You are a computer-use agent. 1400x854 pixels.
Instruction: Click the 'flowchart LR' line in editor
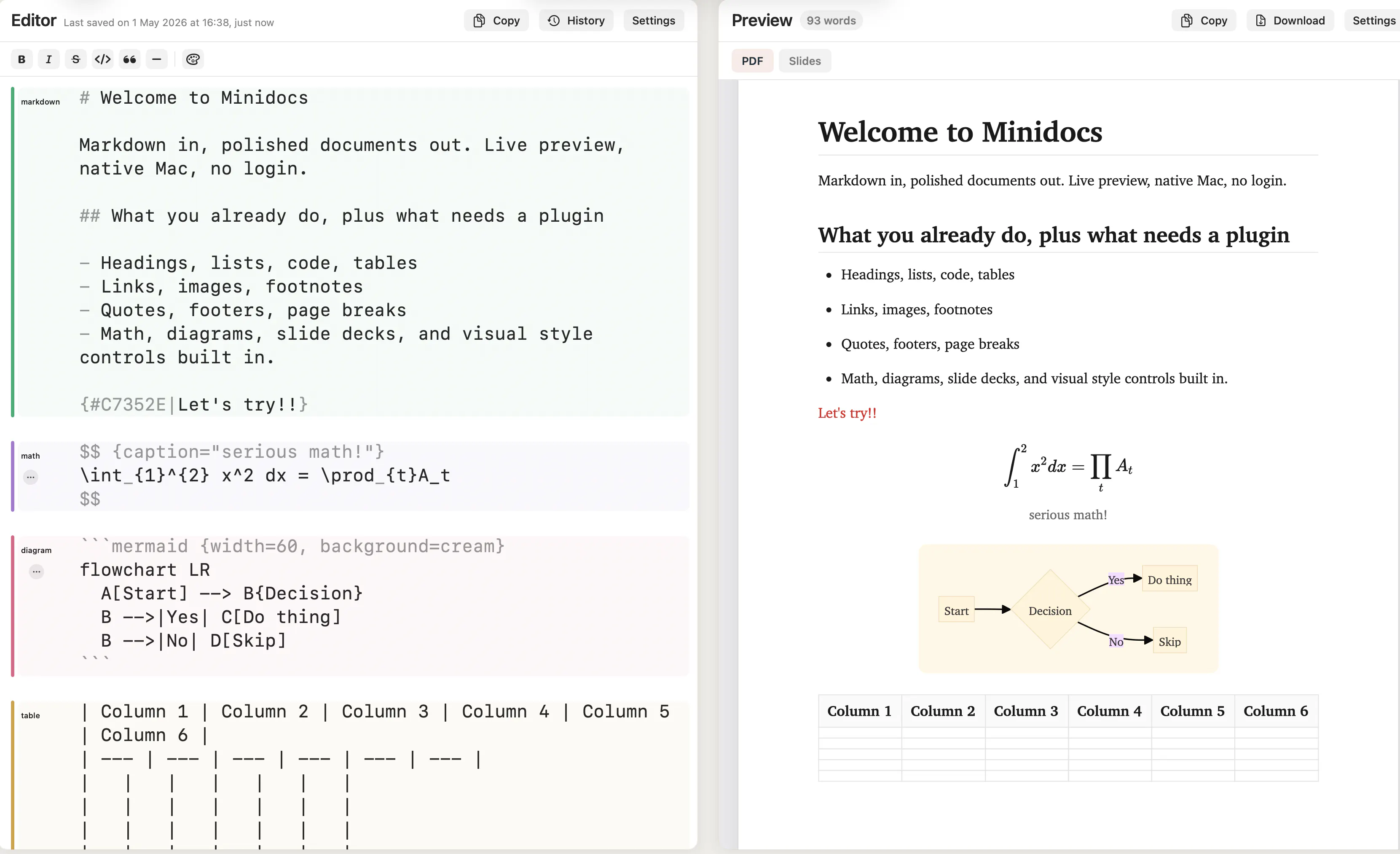pyautogui.click(x=145, y=570)
